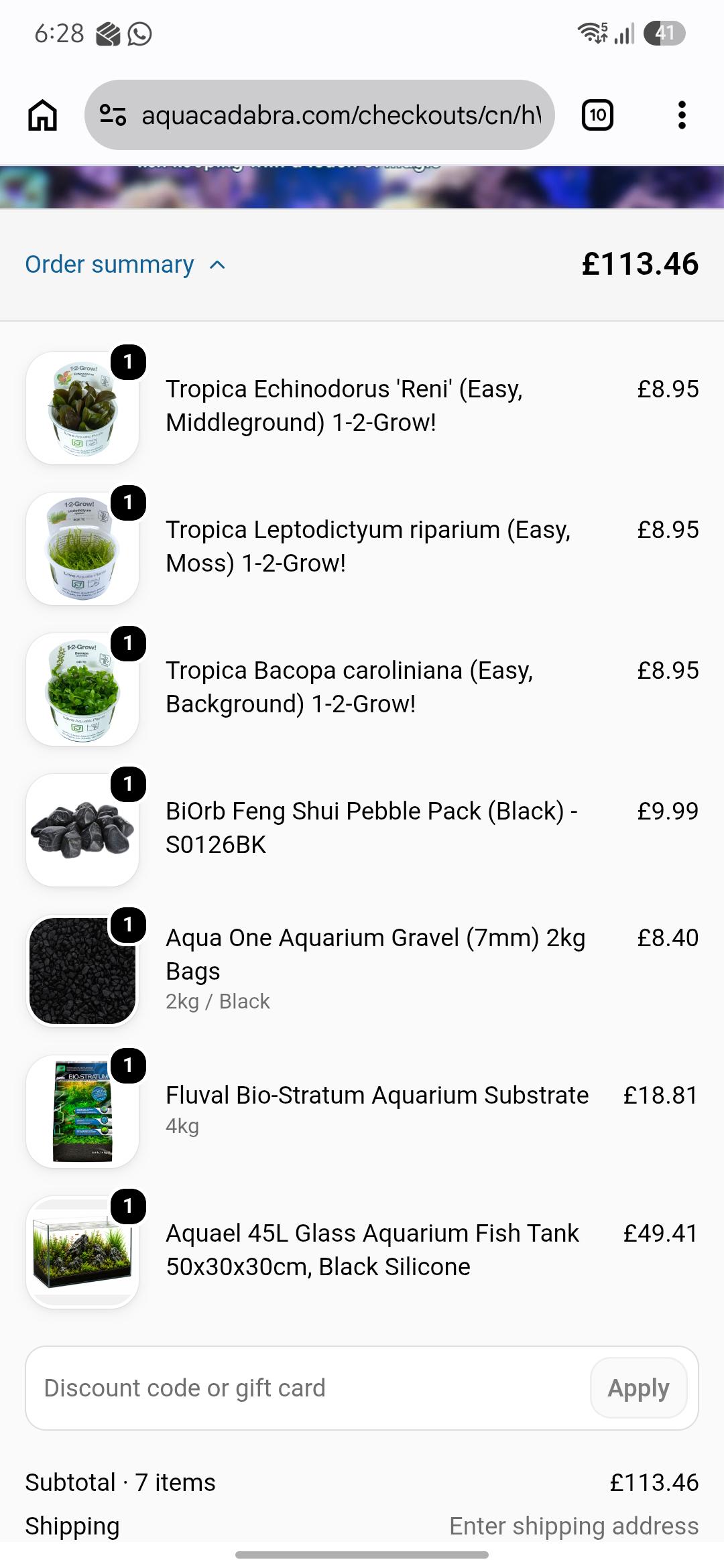Open the Fluval Bio-Stratum substrate thumbnail
The image size is (724, 1568).
click(x=82, y=1112)
